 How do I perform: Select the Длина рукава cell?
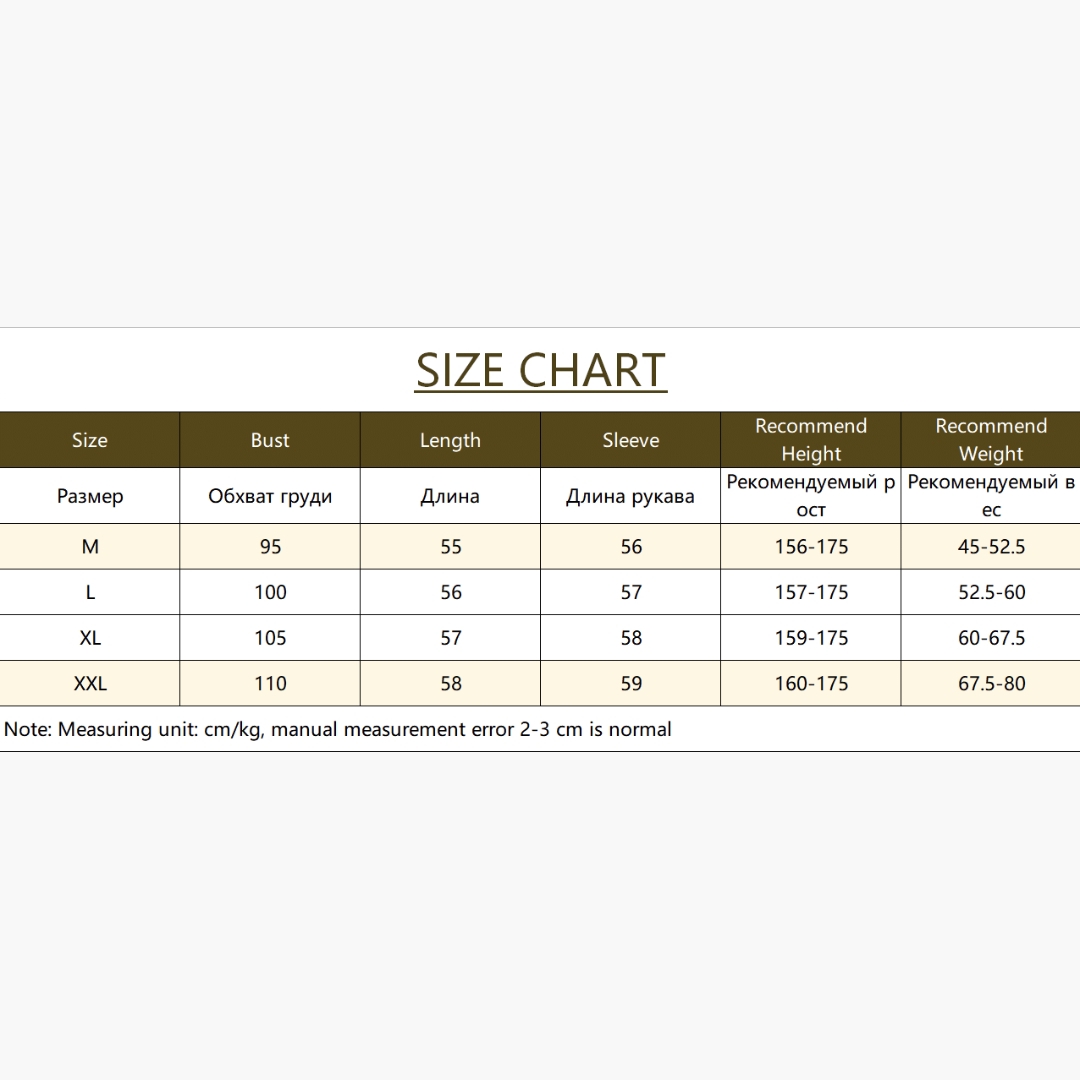(x=631, y=496)
